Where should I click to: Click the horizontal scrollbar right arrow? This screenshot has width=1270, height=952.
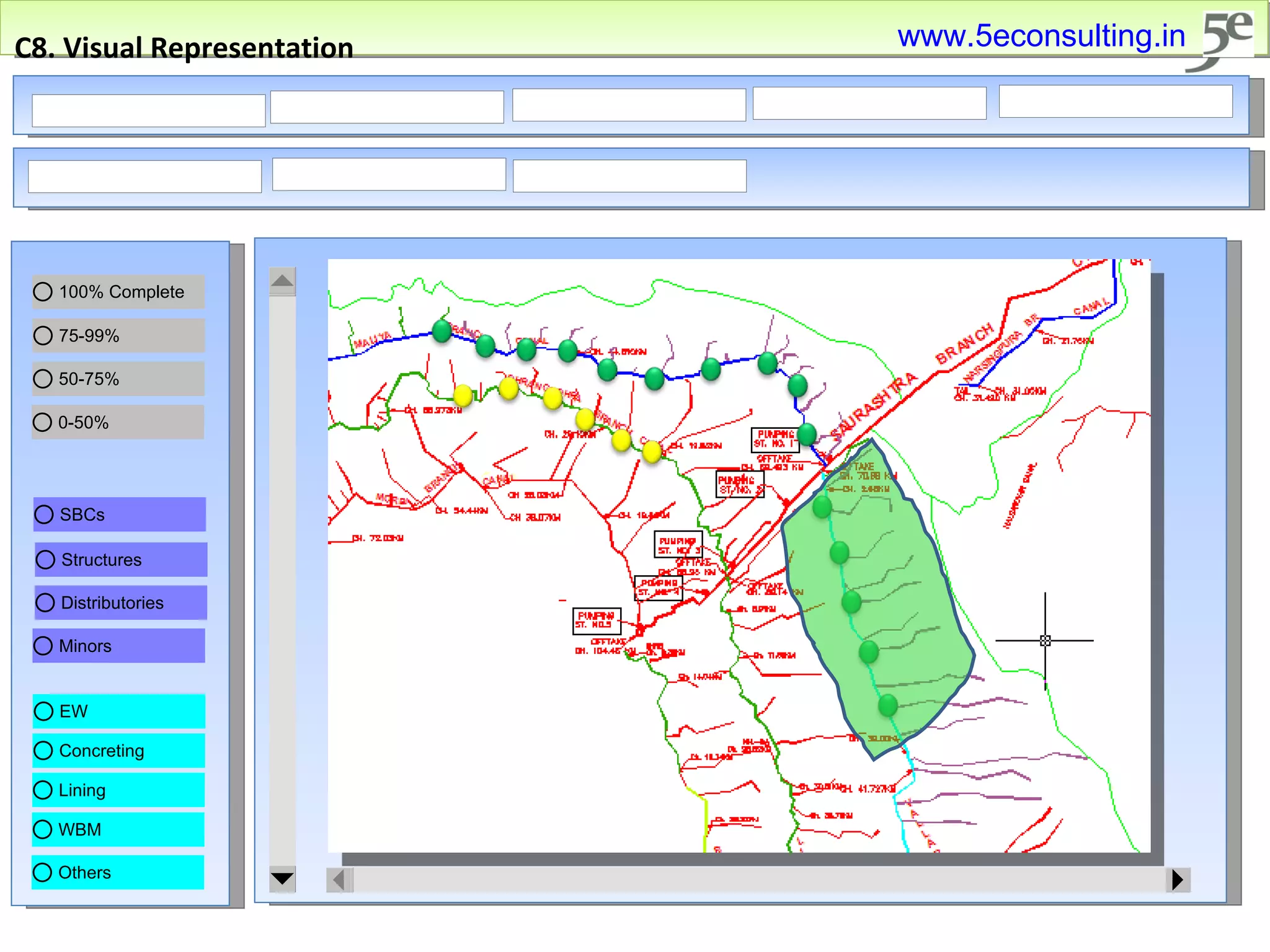point(1178,879)
